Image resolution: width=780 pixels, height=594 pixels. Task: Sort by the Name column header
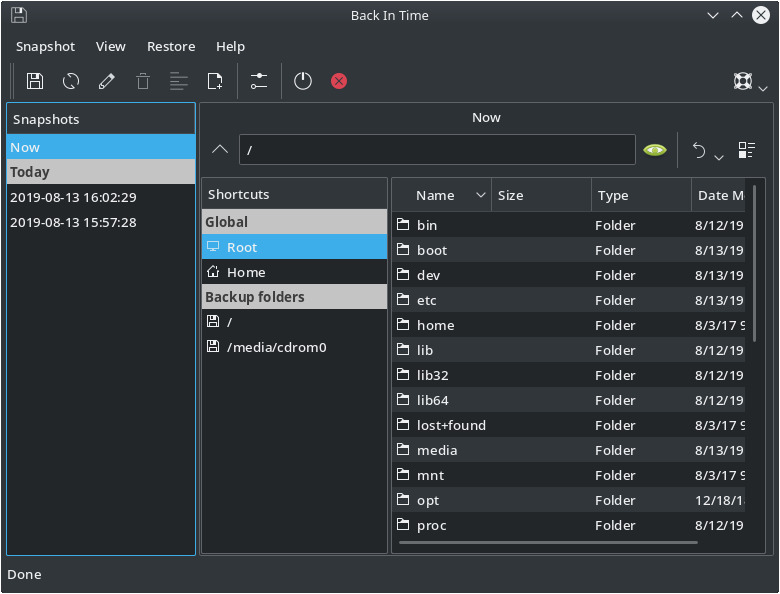[x=442, y=195]
